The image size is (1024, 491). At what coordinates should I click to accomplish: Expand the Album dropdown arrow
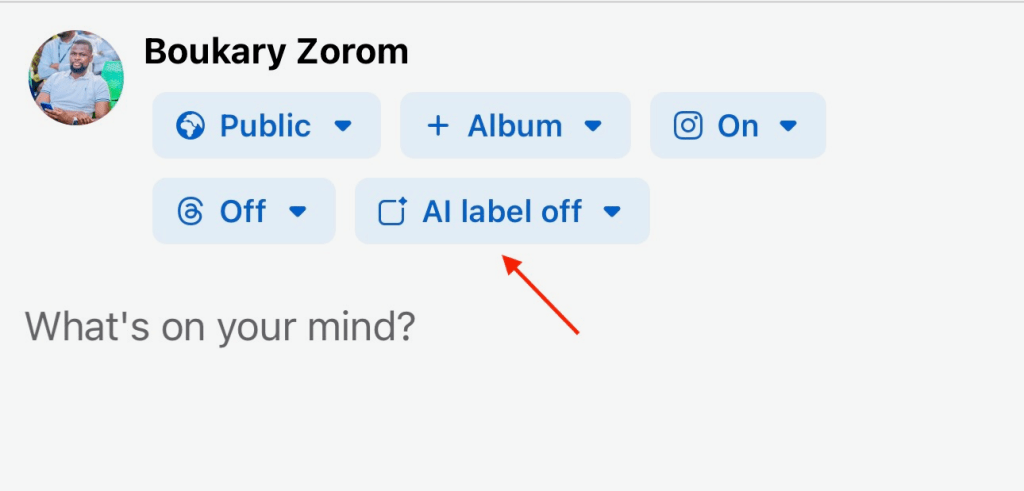593,126
